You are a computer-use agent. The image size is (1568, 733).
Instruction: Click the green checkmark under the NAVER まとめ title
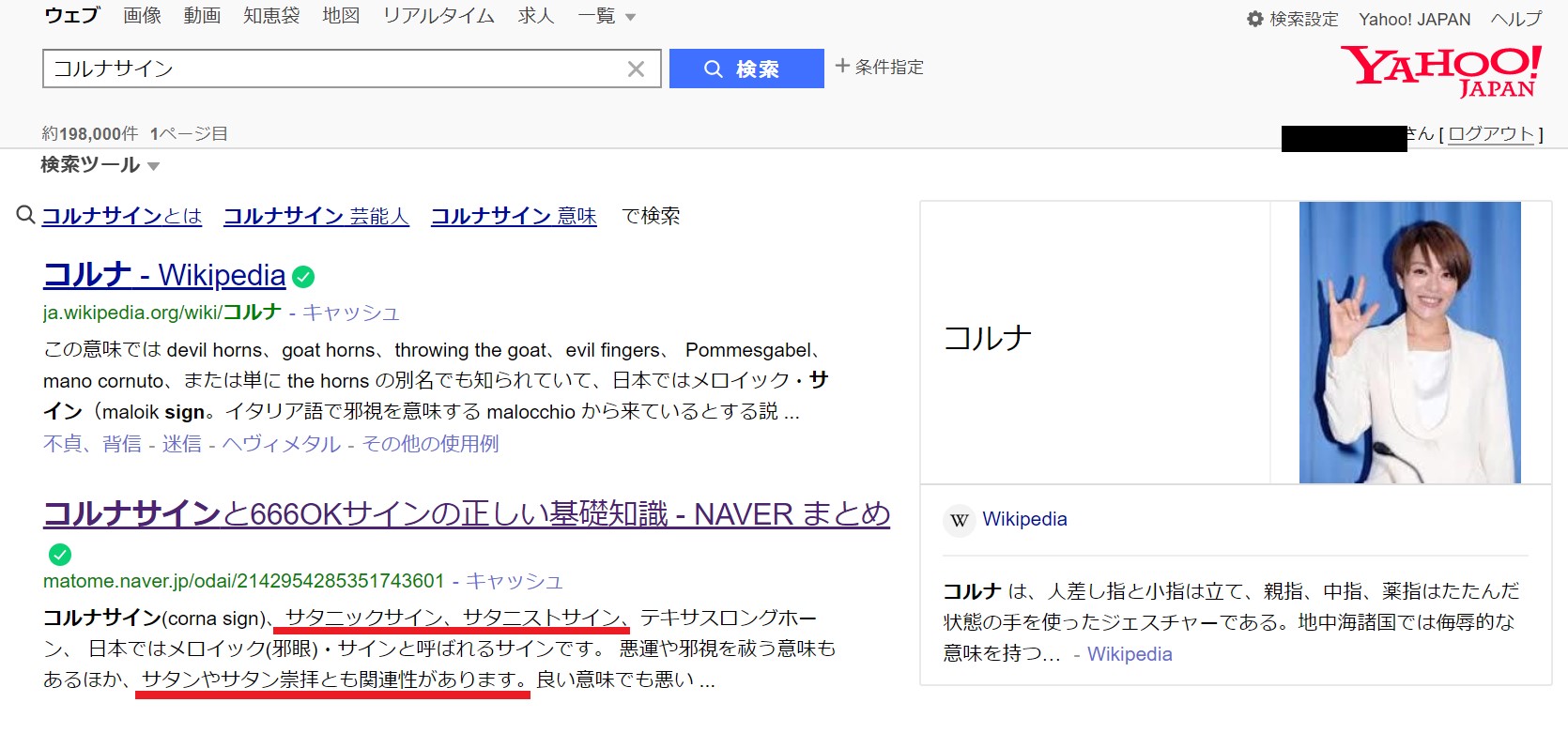pyautogui.click(x=60, y=555)
